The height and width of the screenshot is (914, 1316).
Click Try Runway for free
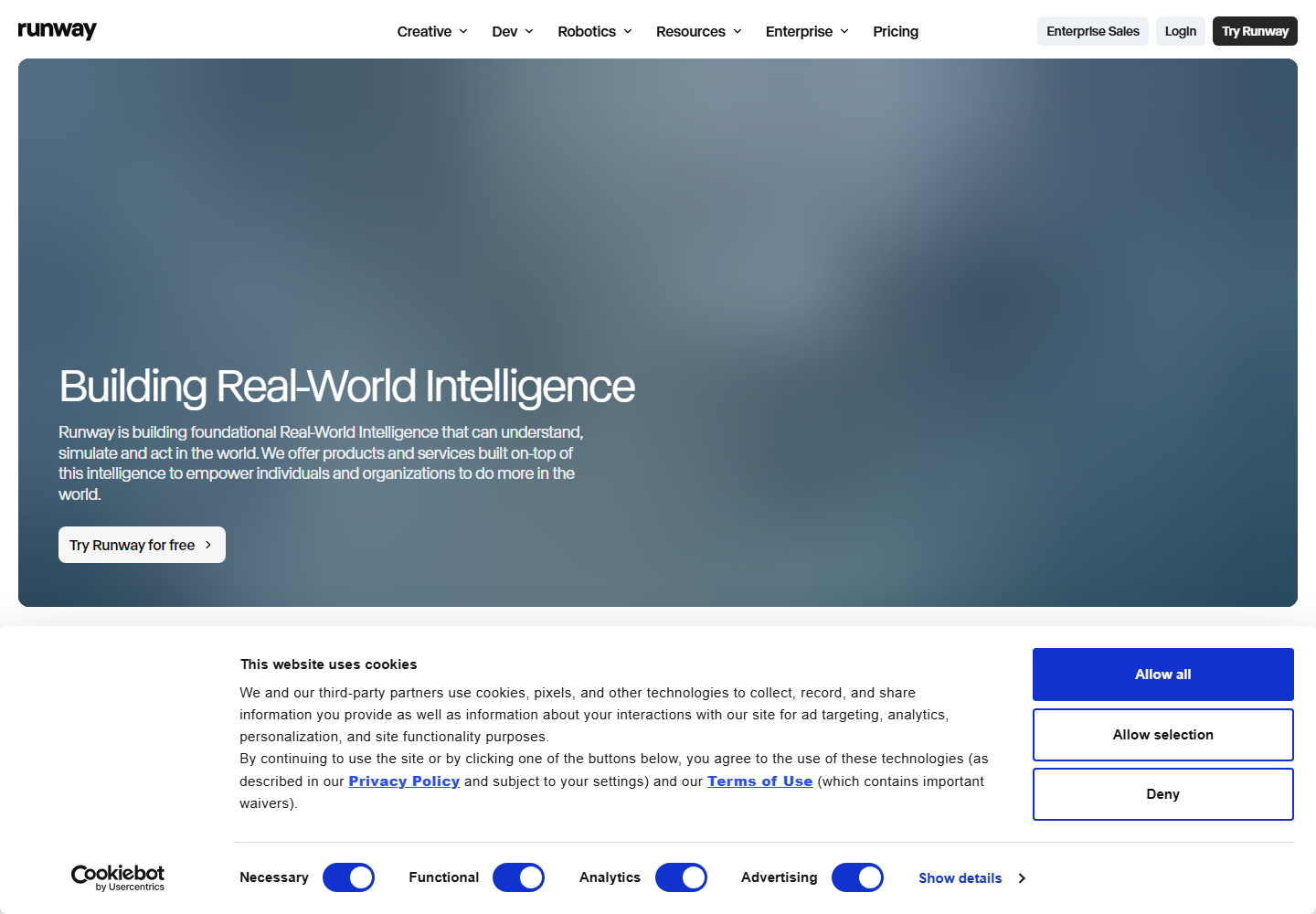[142, 545]
